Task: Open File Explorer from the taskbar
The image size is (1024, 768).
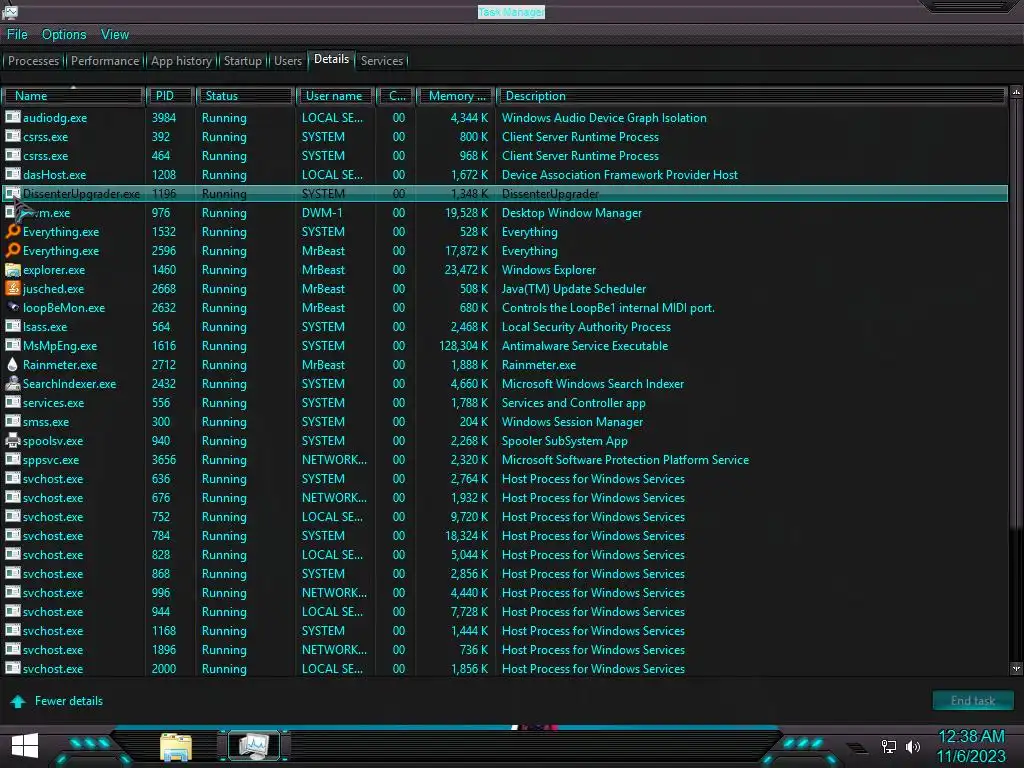Action: point(176,746)
